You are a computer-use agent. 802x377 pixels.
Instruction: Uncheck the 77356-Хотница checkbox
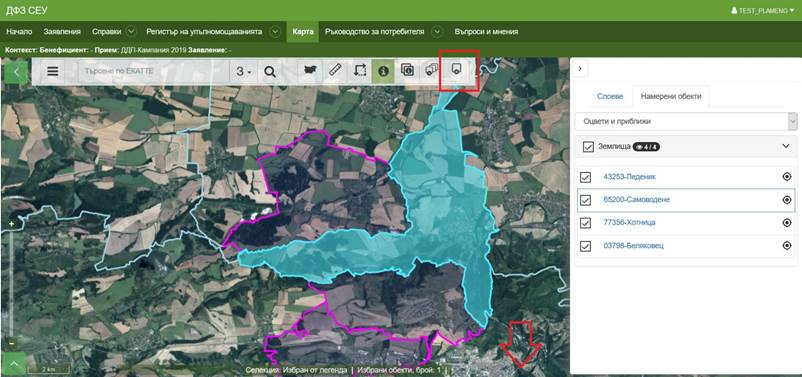click(586, 223)
